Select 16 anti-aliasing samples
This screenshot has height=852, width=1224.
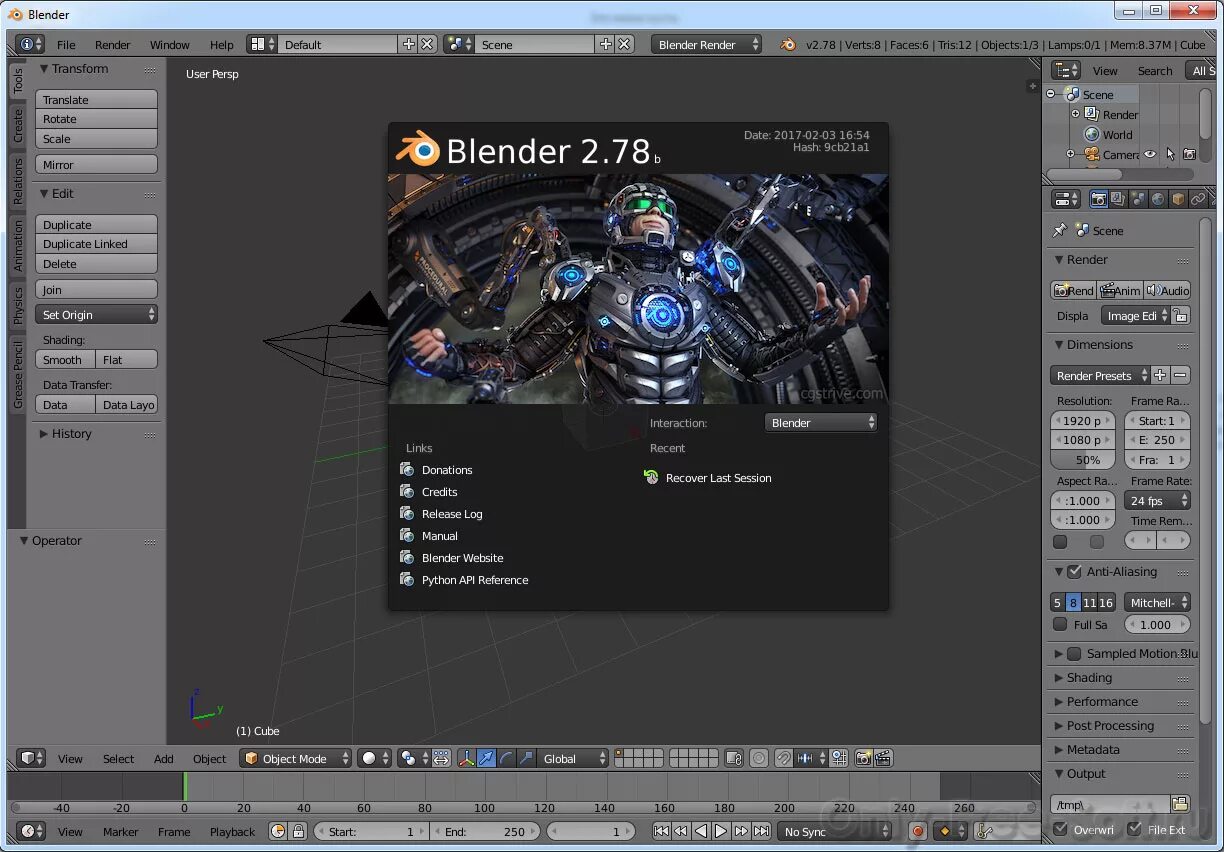coord(1107,602)
